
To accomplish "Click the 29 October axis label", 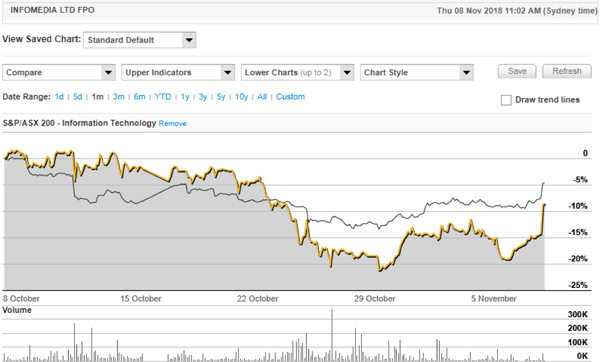I will click(375, 298).
